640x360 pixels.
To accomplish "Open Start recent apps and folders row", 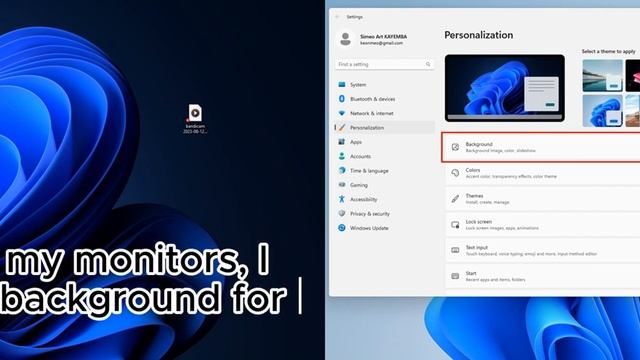I will pyautogui.click(x=542, y=276).
